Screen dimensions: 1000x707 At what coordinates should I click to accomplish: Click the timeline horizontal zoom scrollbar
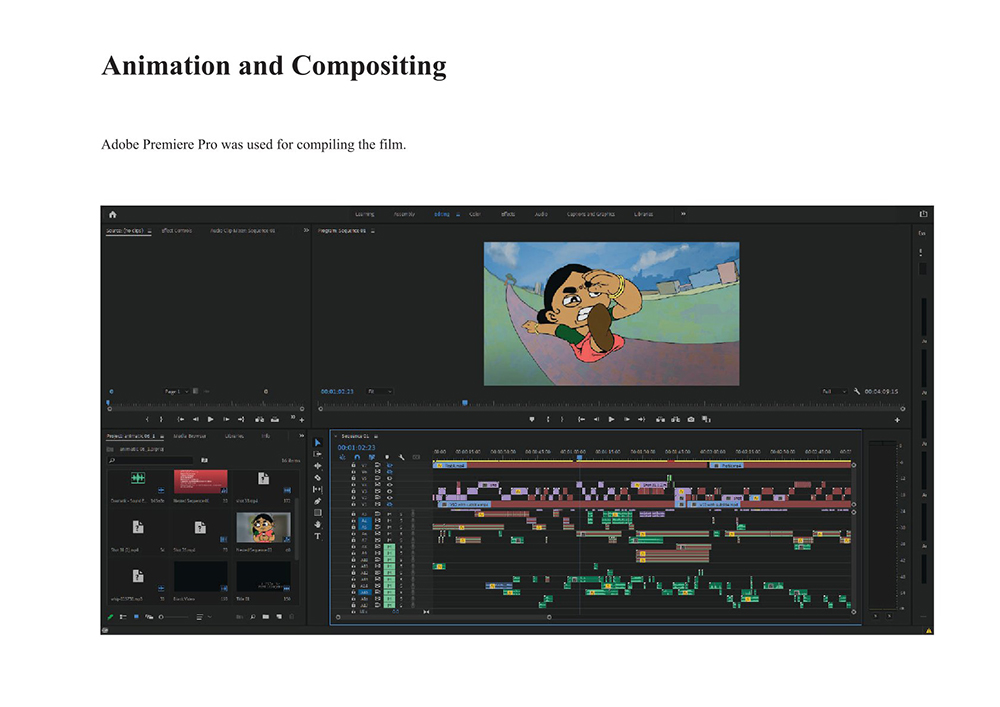443,617
